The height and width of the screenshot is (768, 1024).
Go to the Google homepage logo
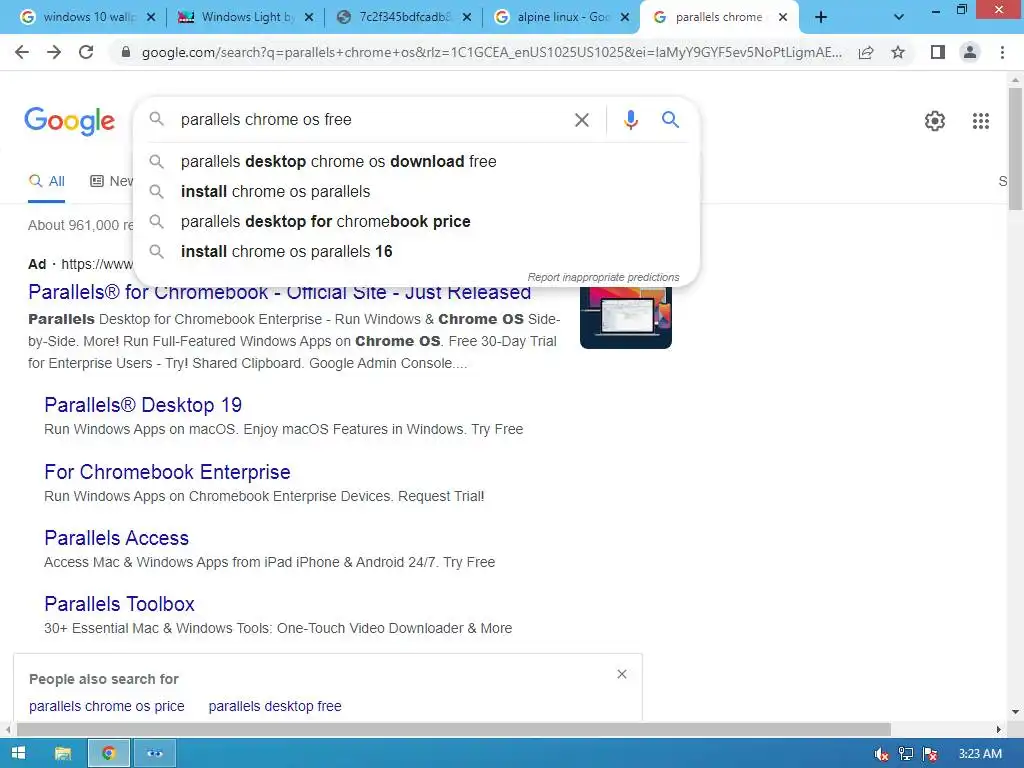tap(70, 121)
